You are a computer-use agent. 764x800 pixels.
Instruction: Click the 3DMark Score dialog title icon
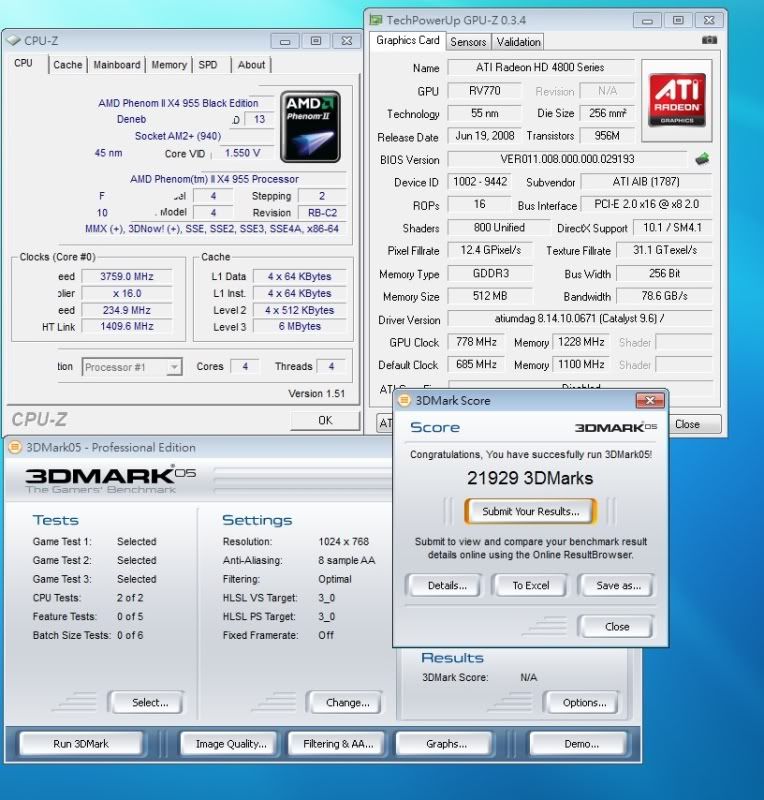click(x=404, y=401)
